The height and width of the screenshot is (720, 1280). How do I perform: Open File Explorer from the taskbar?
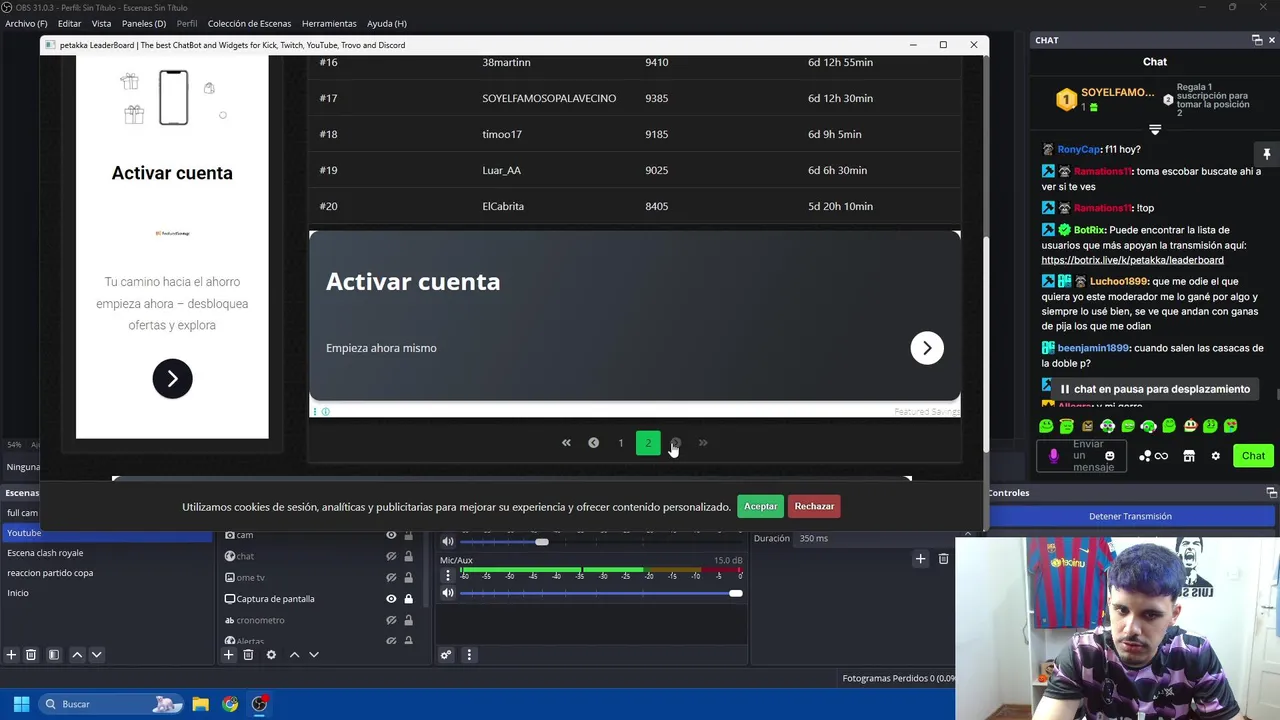[200, 704]
